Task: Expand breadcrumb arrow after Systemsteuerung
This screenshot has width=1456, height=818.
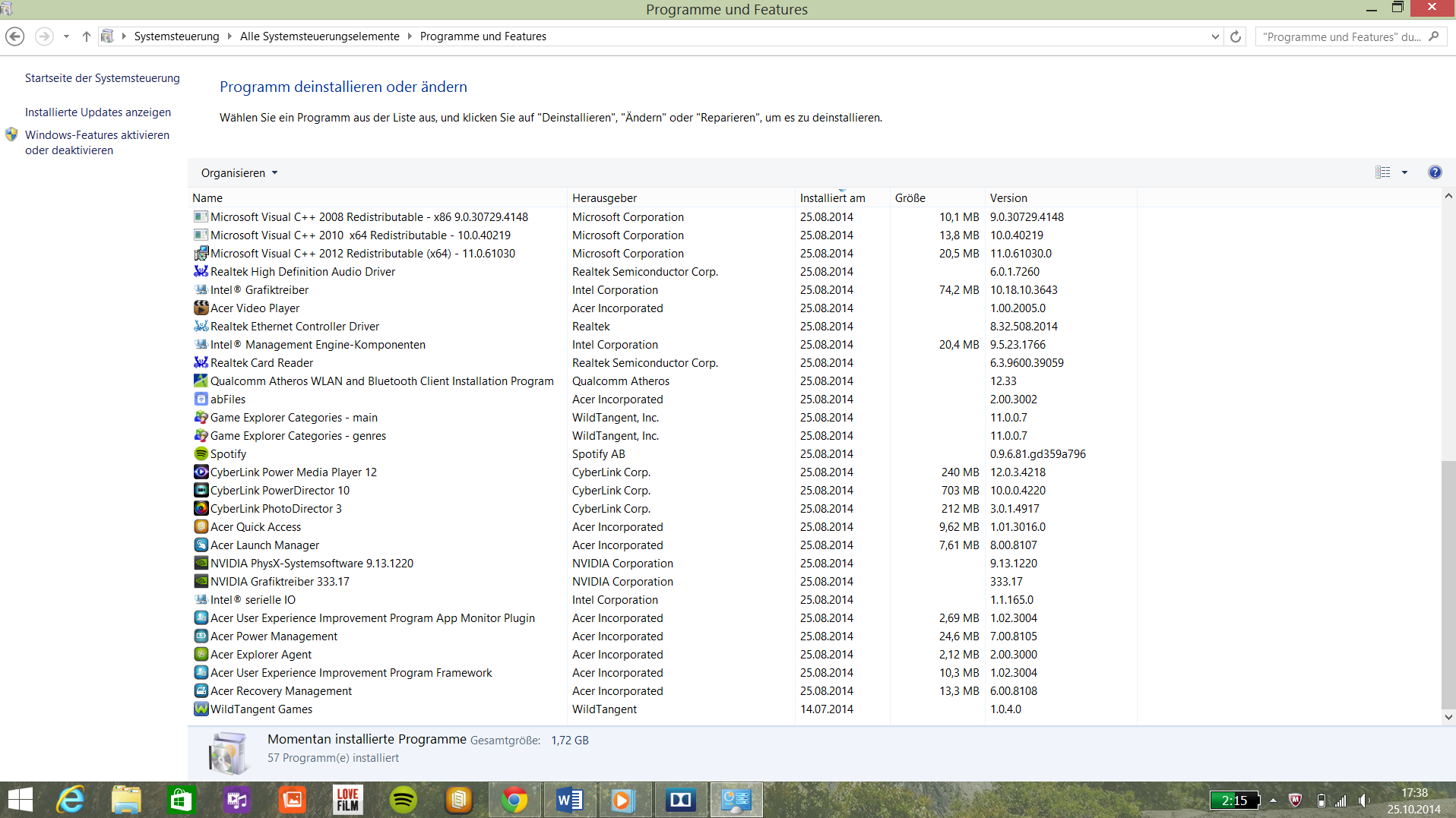Action: (229, 36)
